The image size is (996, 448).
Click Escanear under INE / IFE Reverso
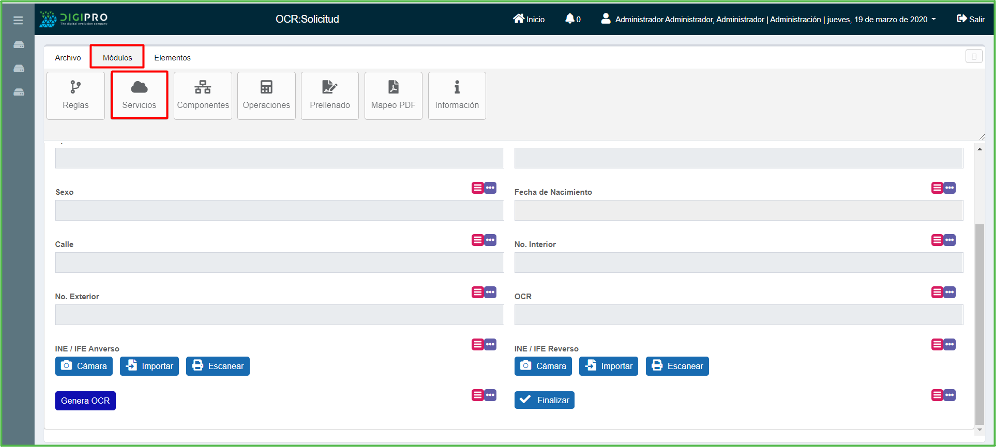[677, 366]
